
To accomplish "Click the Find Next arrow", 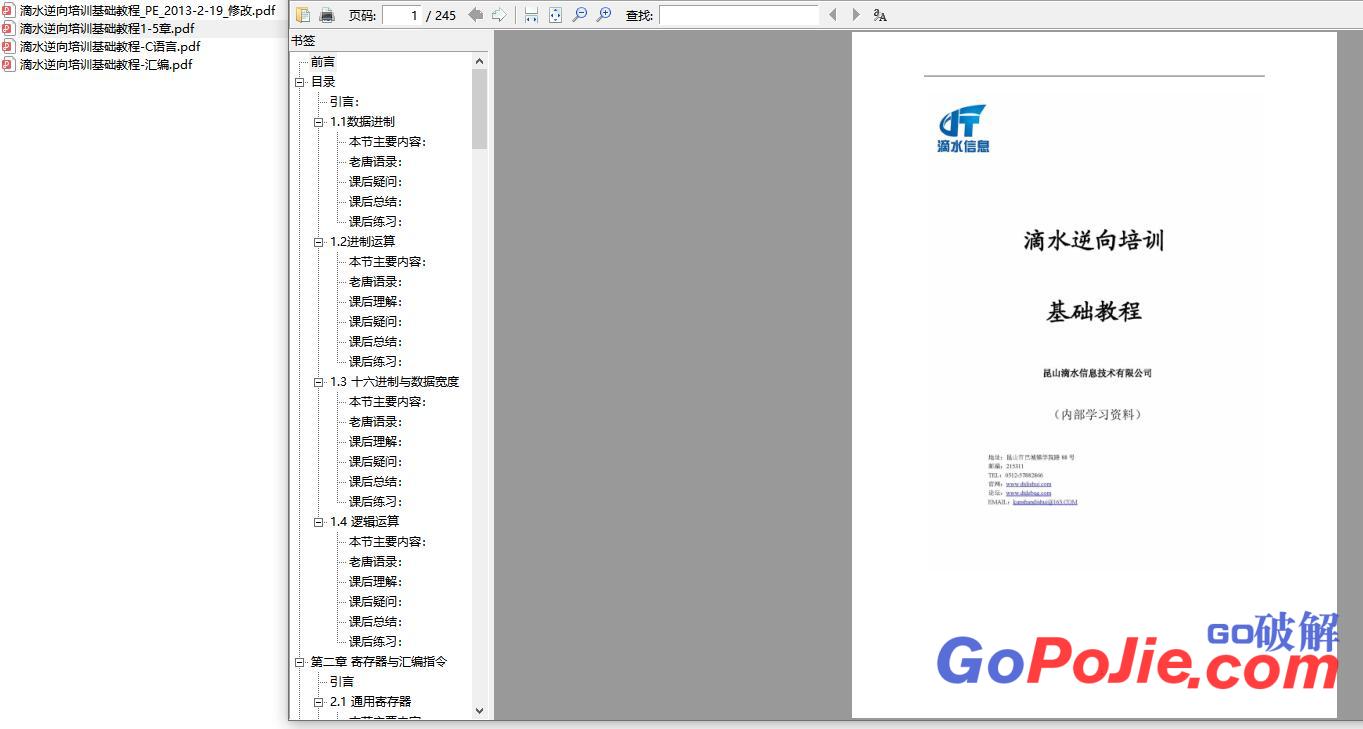I will [855, 15].
